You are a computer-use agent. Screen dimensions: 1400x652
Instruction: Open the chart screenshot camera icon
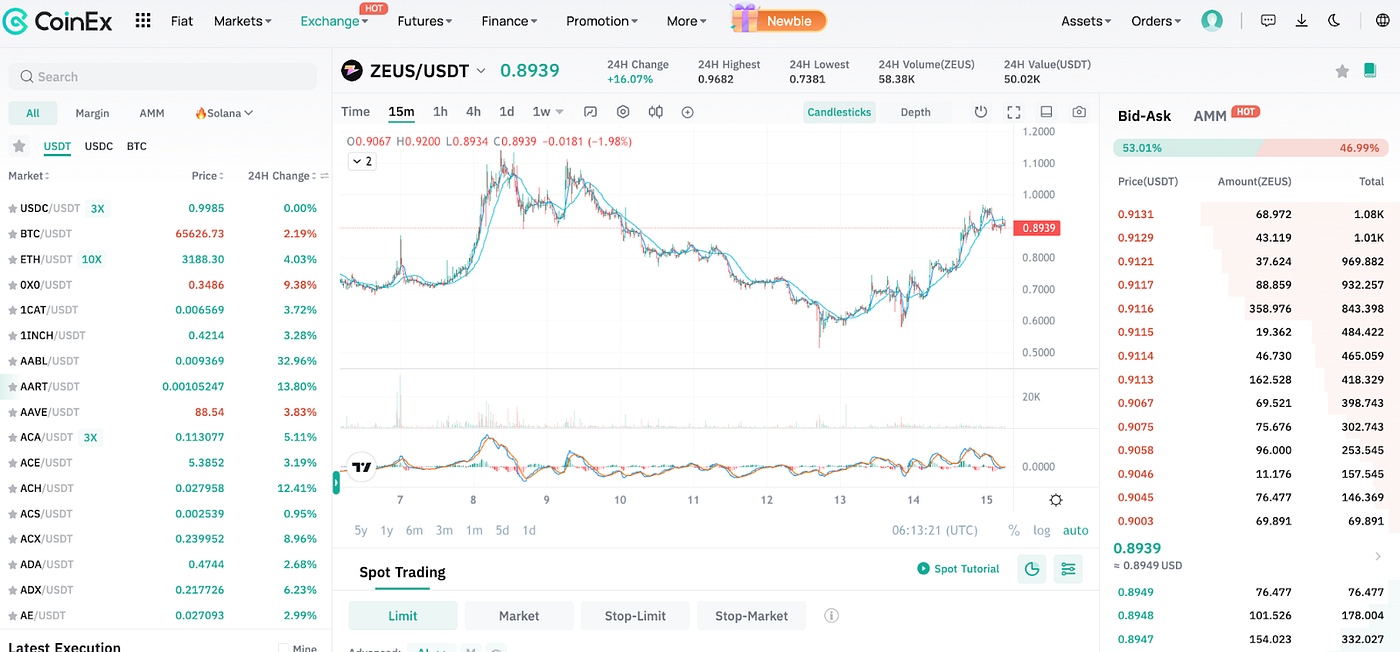pyautogui.click(x=1079, y=112)
